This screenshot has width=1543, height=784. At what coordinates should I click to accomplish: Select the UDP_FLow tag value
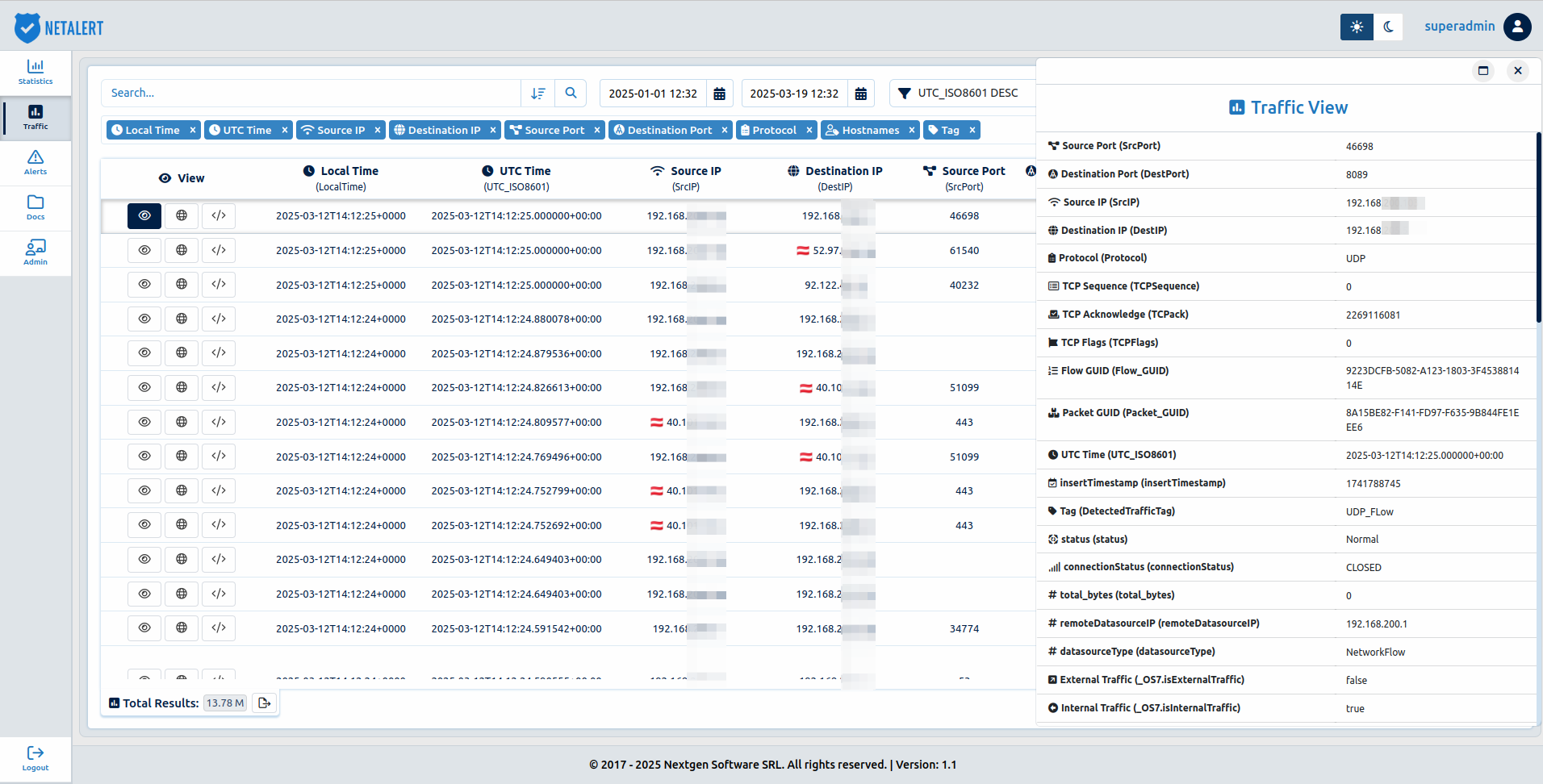[1369, 512]
